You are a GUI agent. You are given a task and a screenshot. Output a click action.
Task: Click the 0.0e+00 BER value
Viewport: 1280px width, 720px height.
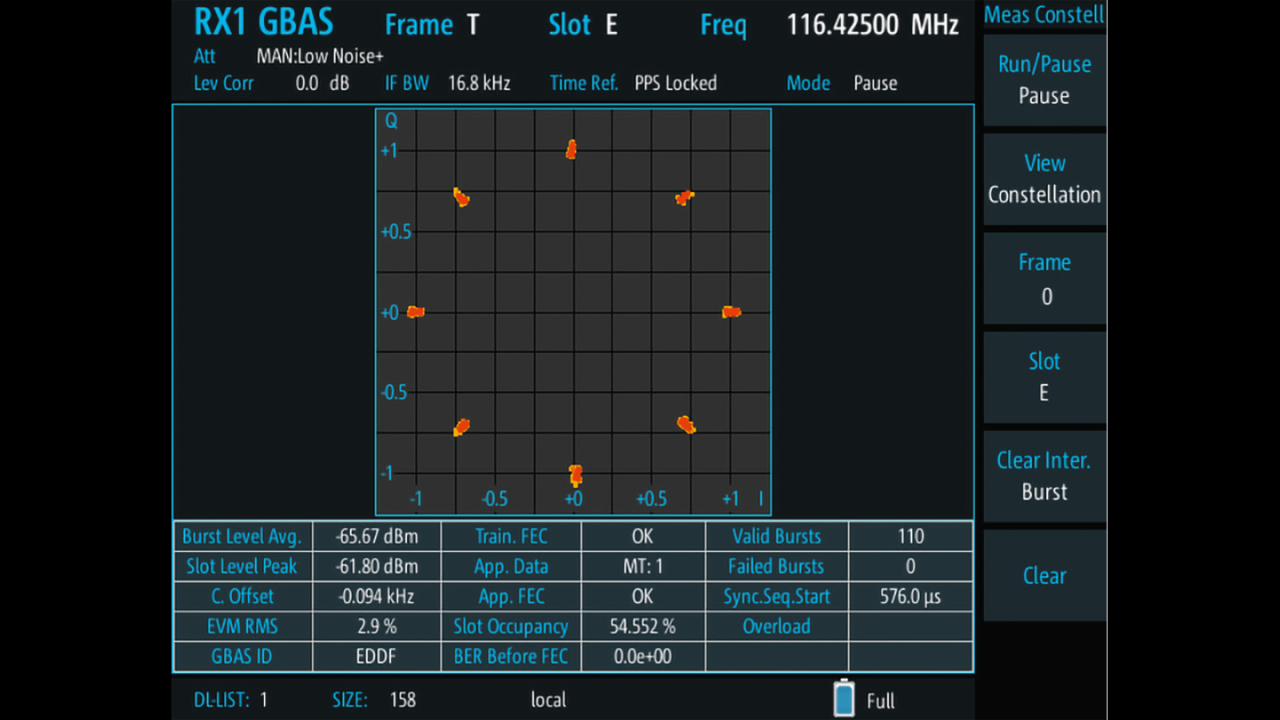click(x=643, y=656)
